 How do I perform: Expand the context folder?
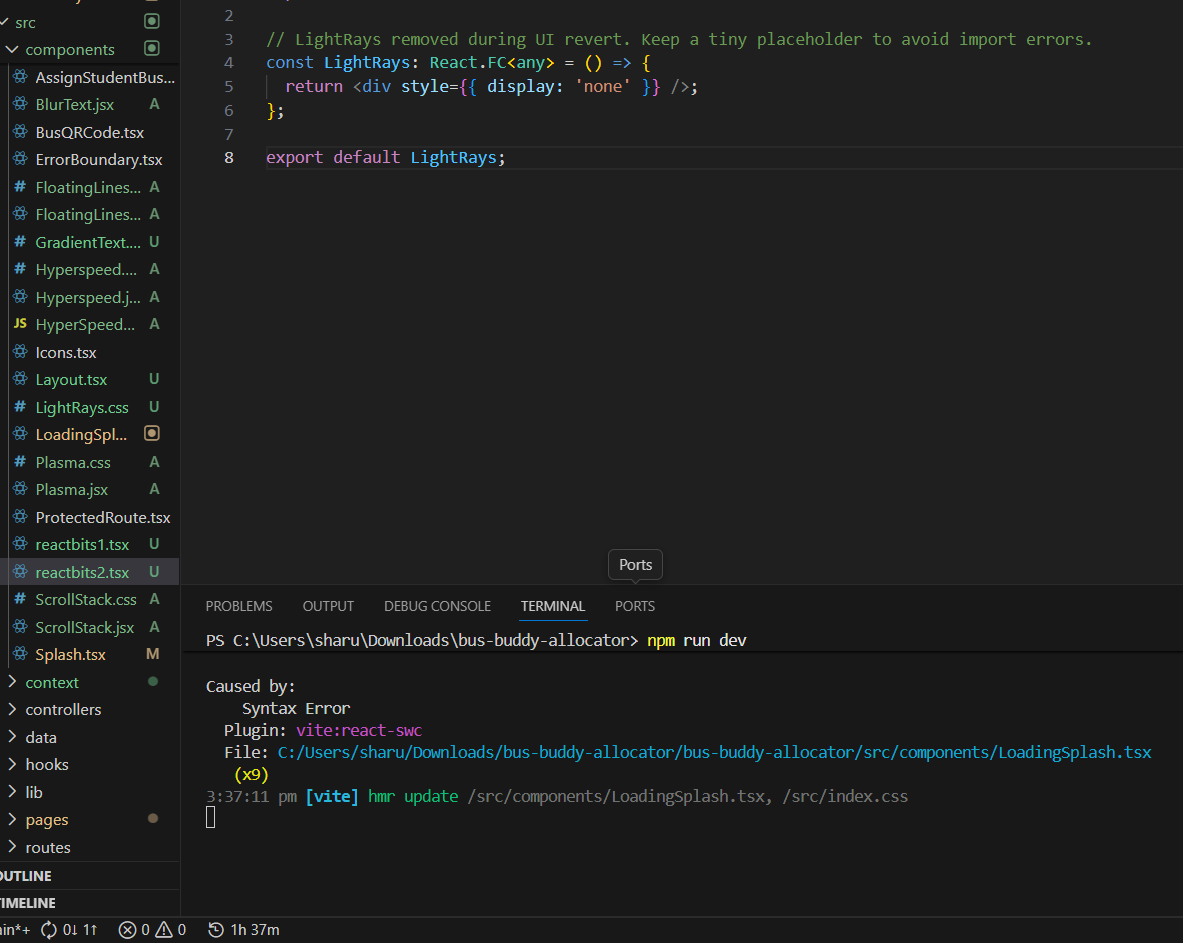[52, 683]
